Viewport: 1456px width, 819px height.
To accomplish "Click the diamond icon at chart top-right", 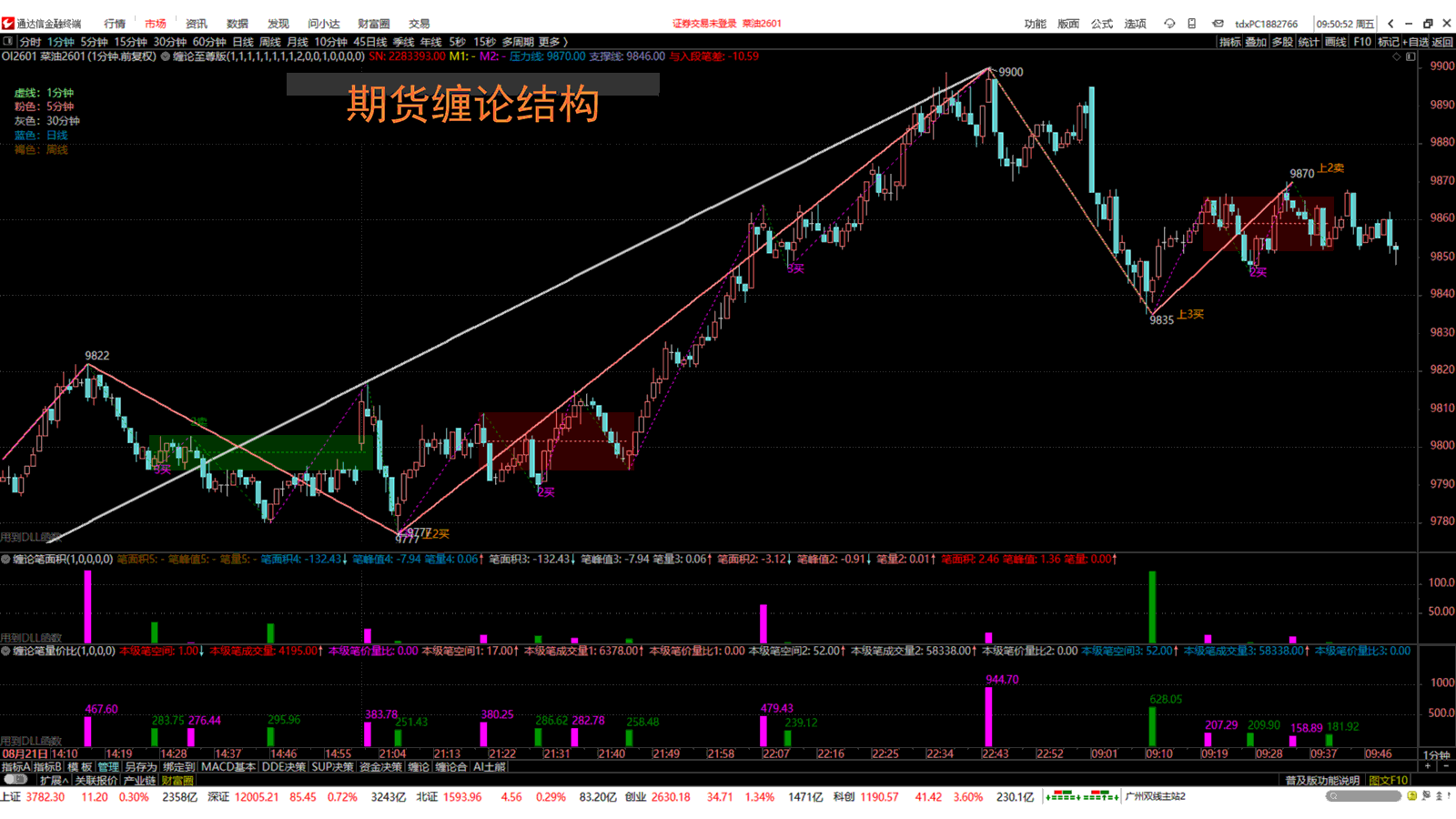I will [x=1397, y=56].
